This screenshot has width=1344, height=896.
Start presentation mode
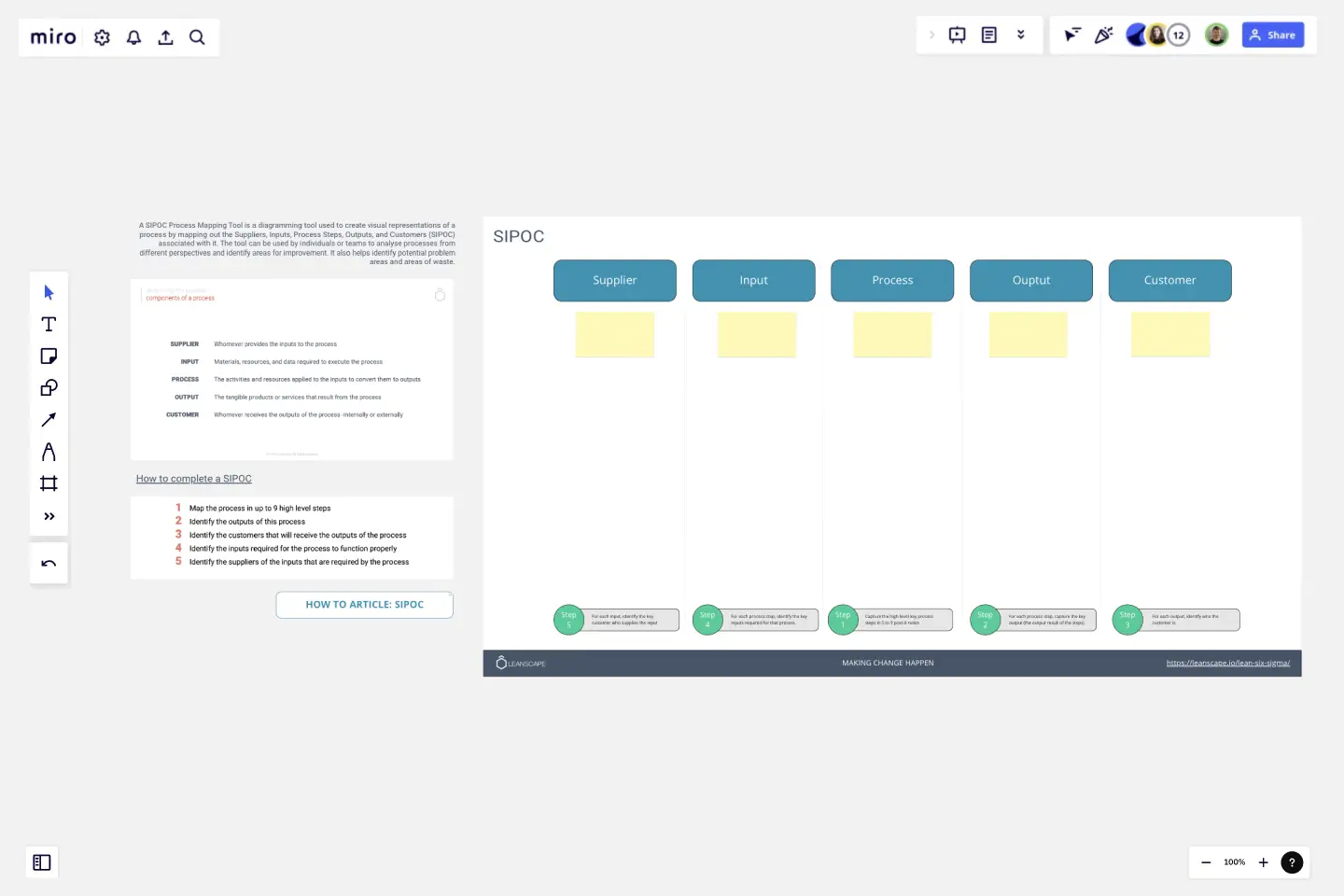pyautogui.click(x=957, y=35)
